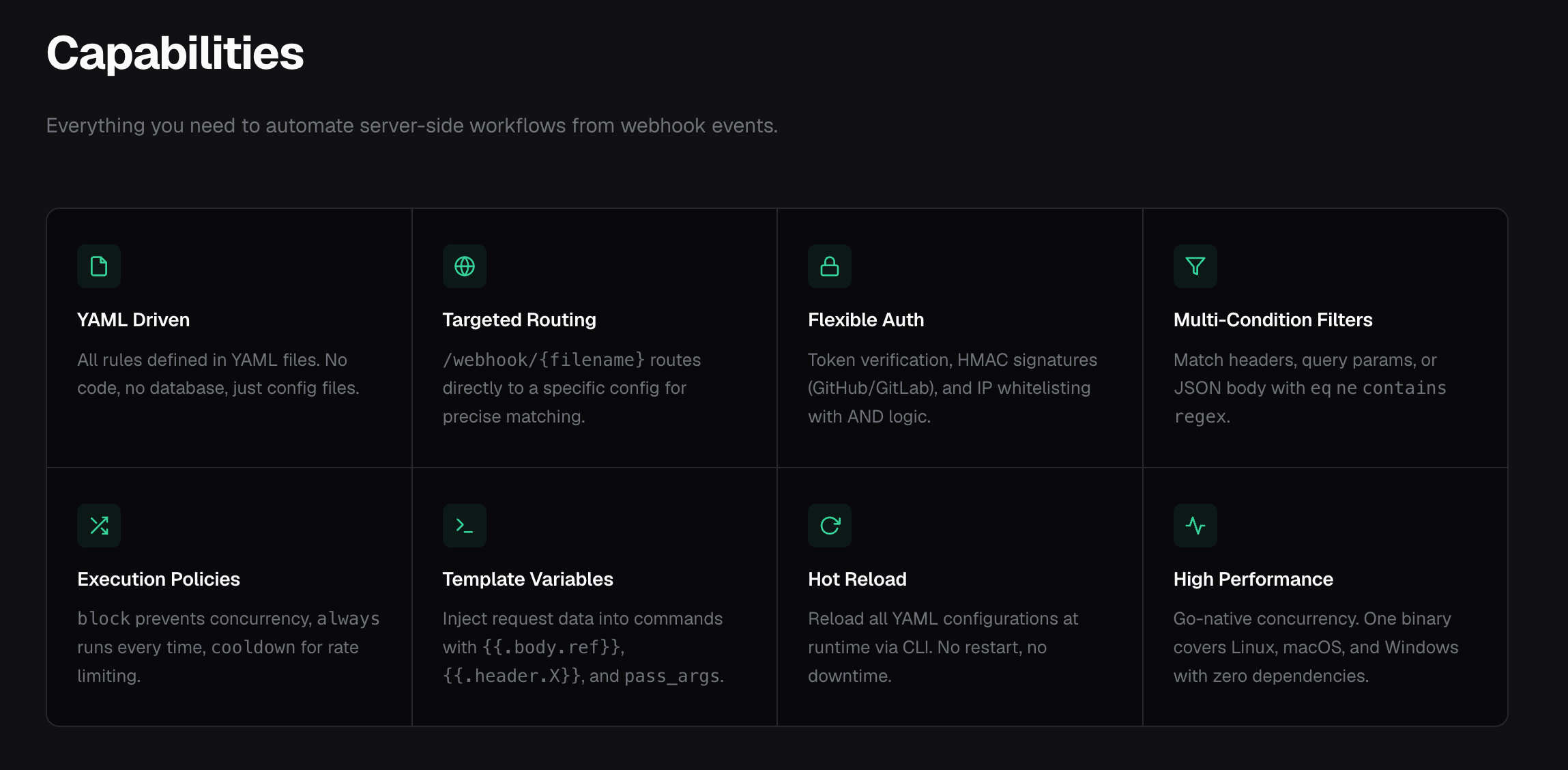Select the Execution Policies heading

pyautogui.click(x=158, y=579)
